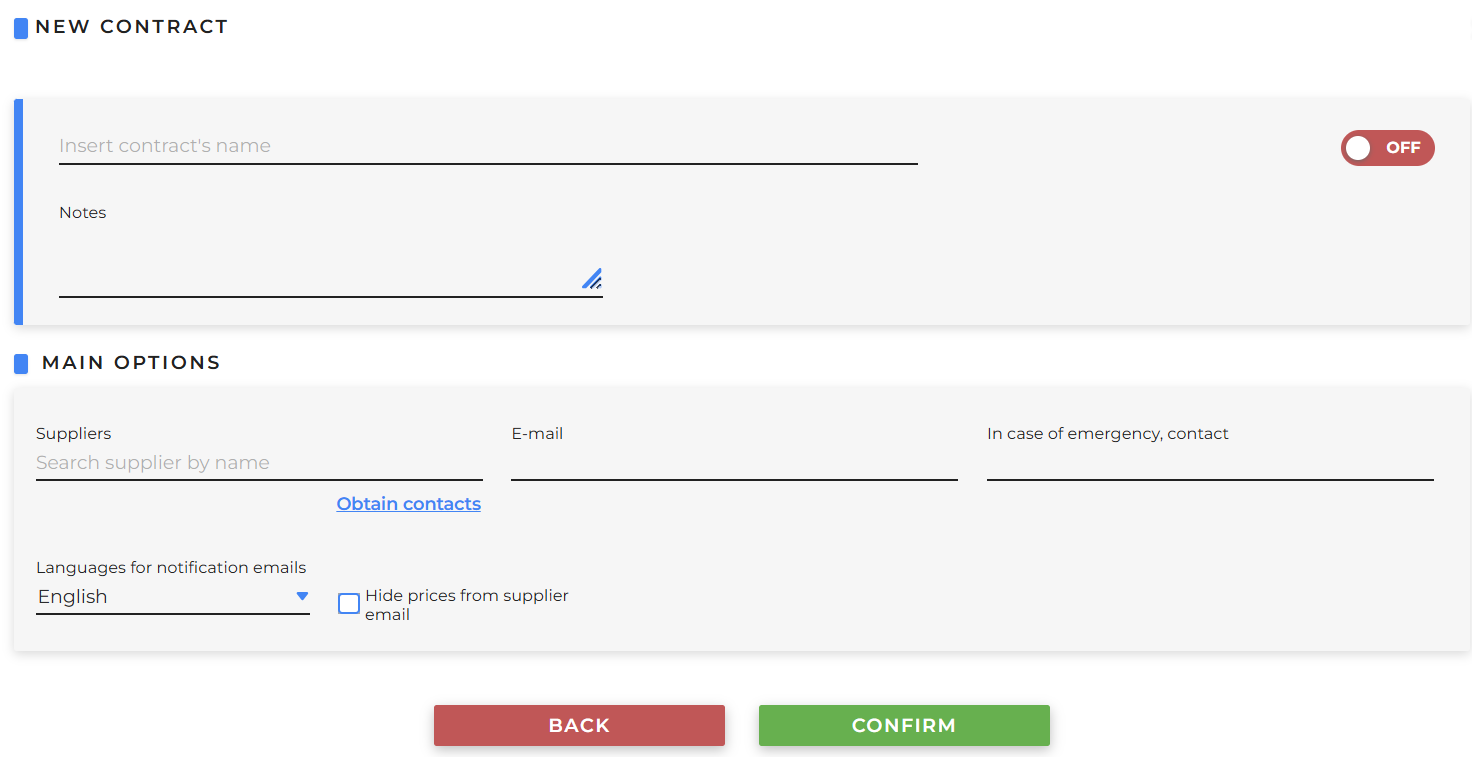Click the E-mail input field

[x=734, y=464]
